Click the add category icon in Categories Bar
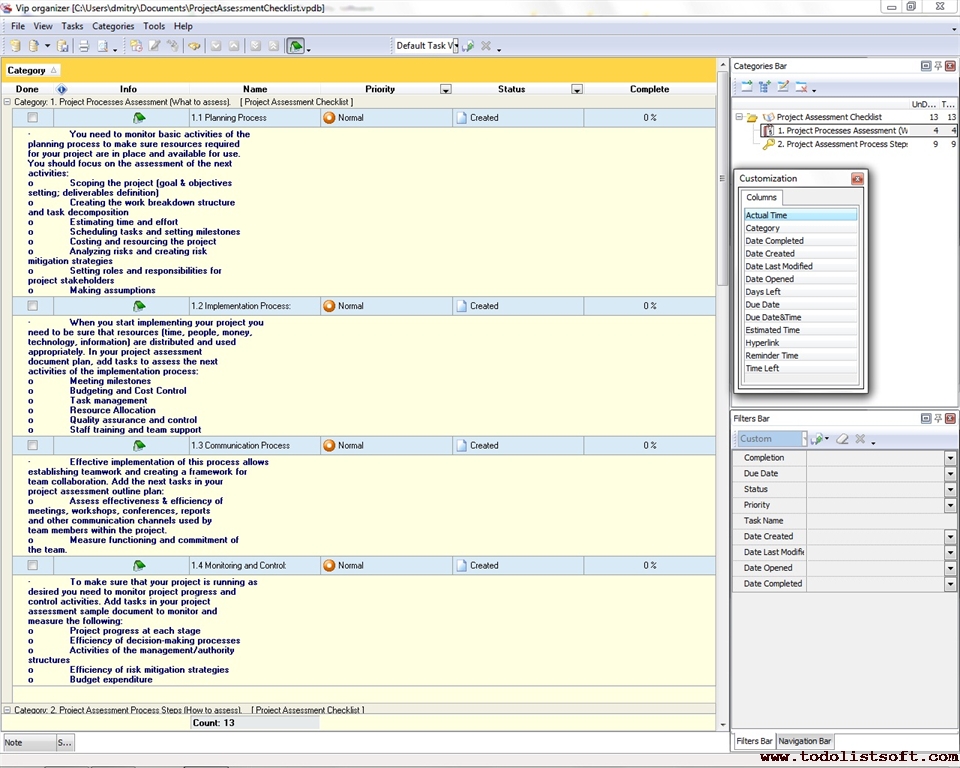 (746, 88)
